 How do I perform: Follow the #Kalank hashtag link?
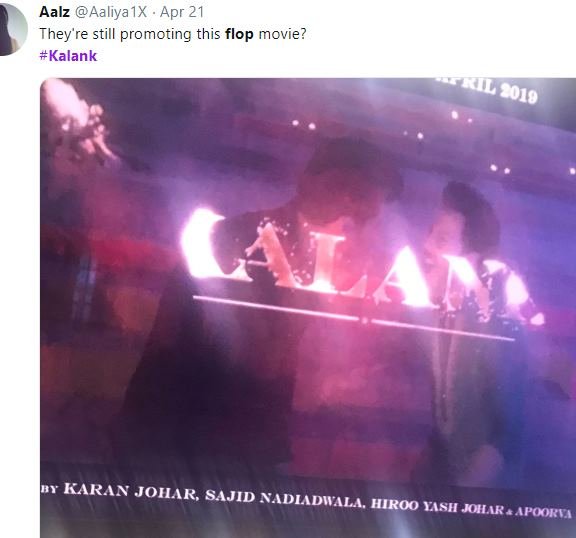pos(68,56)
